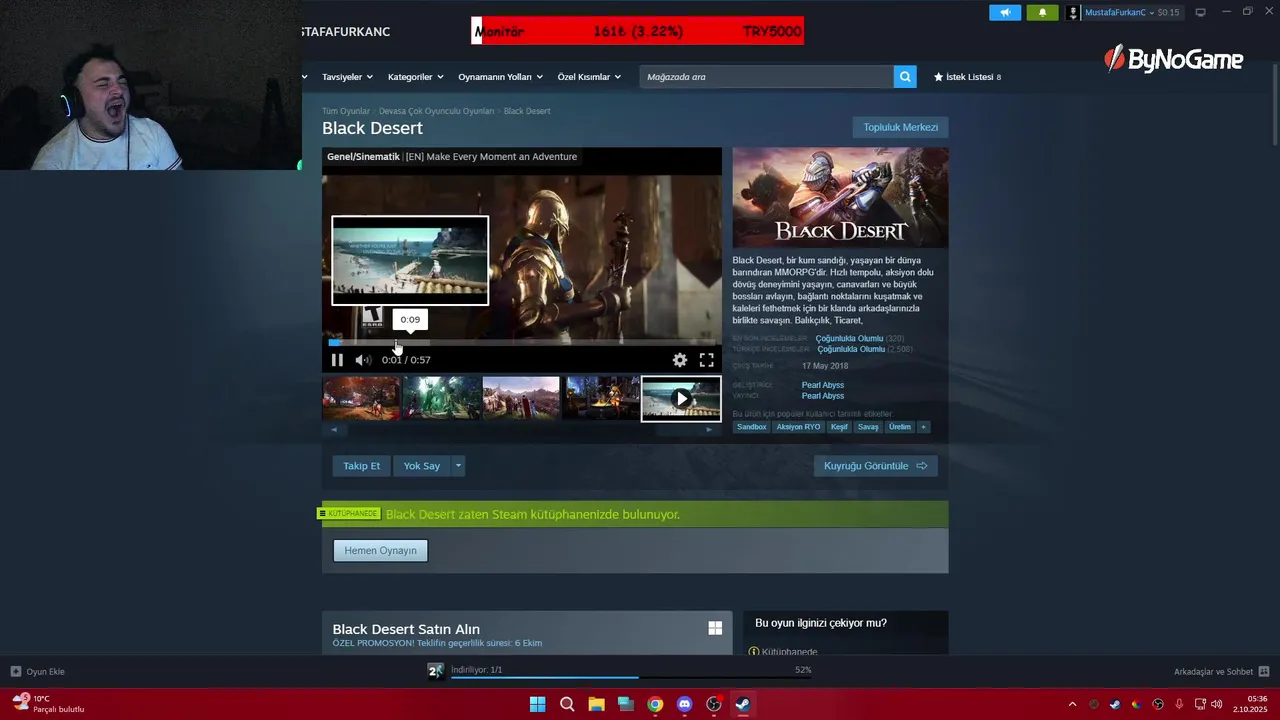This screenshot has width=1280, height=720.
Task: Click the Black Desert header capsule image
Action: point(840,197)
